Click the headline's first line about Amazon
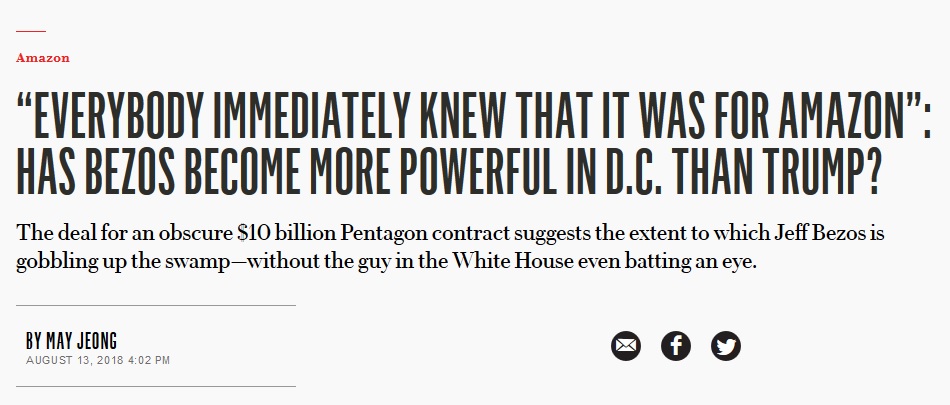 pos(473,115)
